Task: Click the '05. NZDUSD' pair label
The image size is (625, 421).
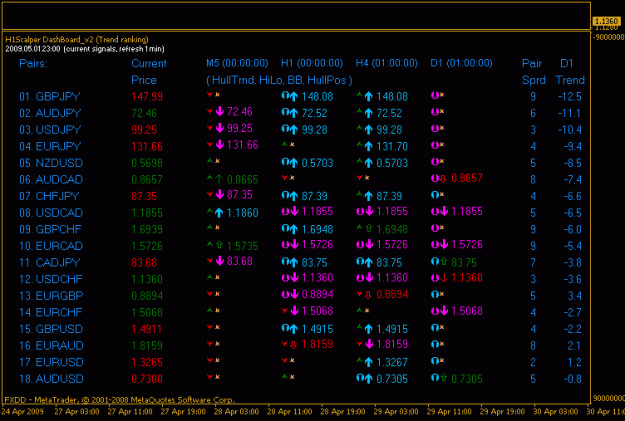Action: pyautogui.click(x=51, y=163)
